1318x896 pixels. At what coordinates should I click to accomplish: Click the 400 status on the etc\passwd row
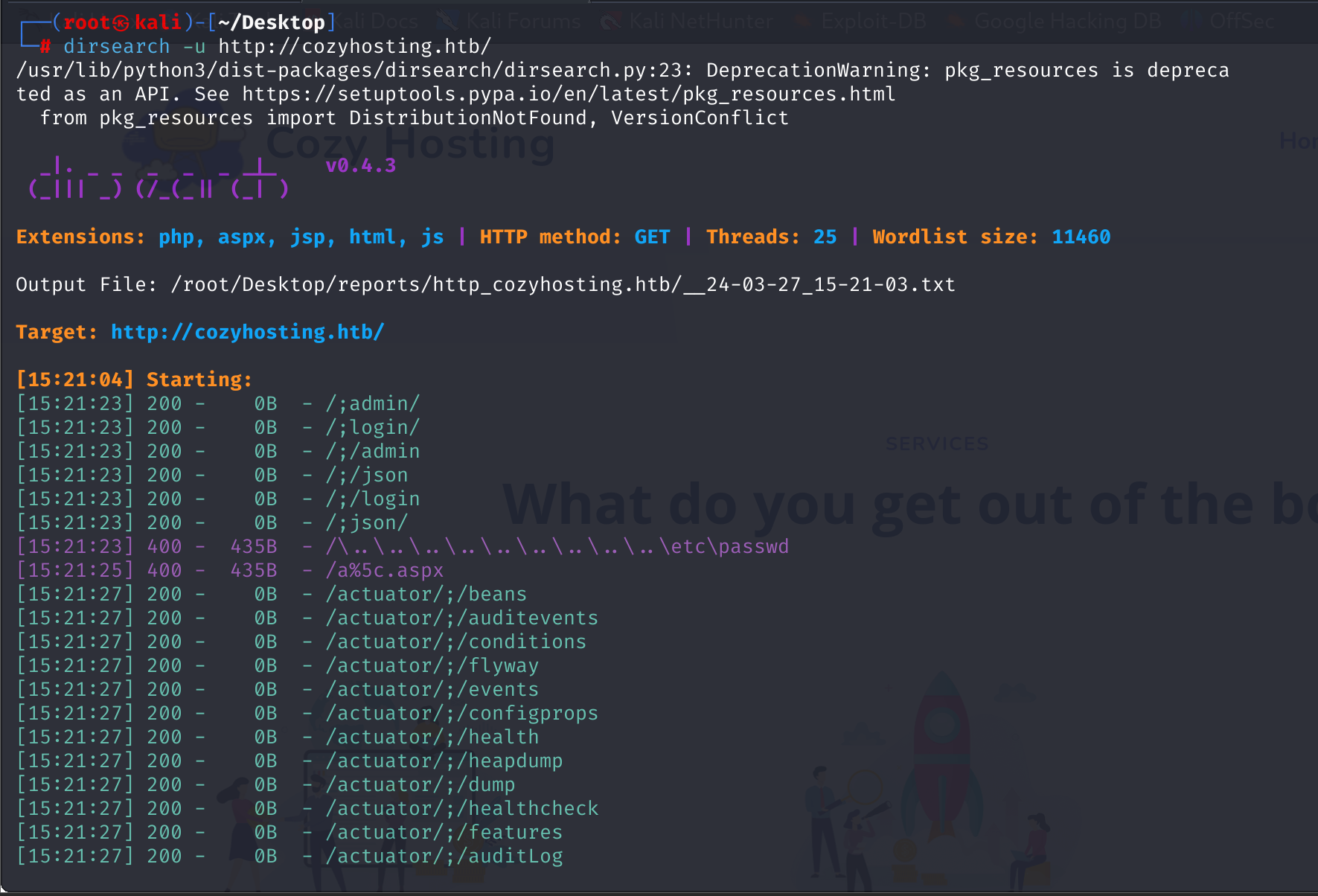pos(164,547)
